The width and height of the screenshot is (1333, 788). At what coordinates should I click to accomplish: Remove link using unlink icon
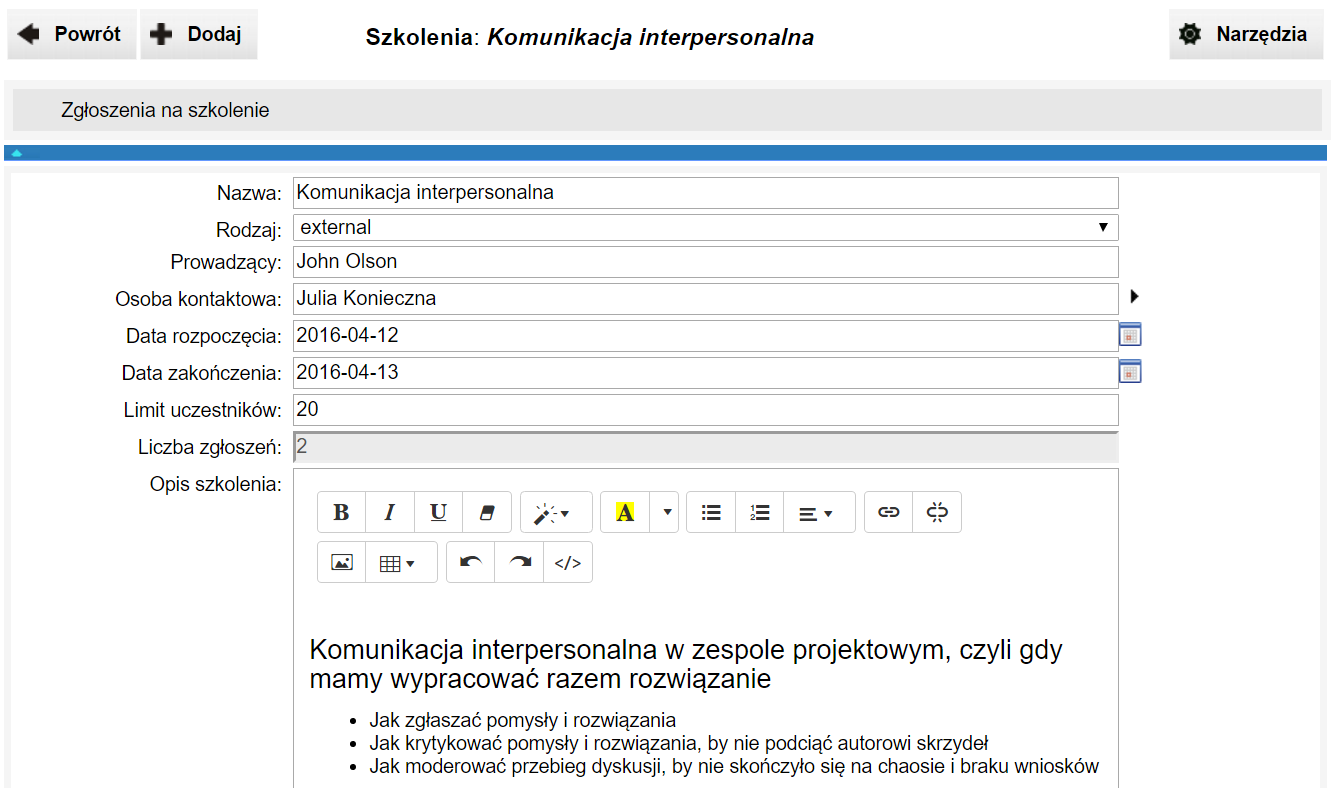coord(937,512)
